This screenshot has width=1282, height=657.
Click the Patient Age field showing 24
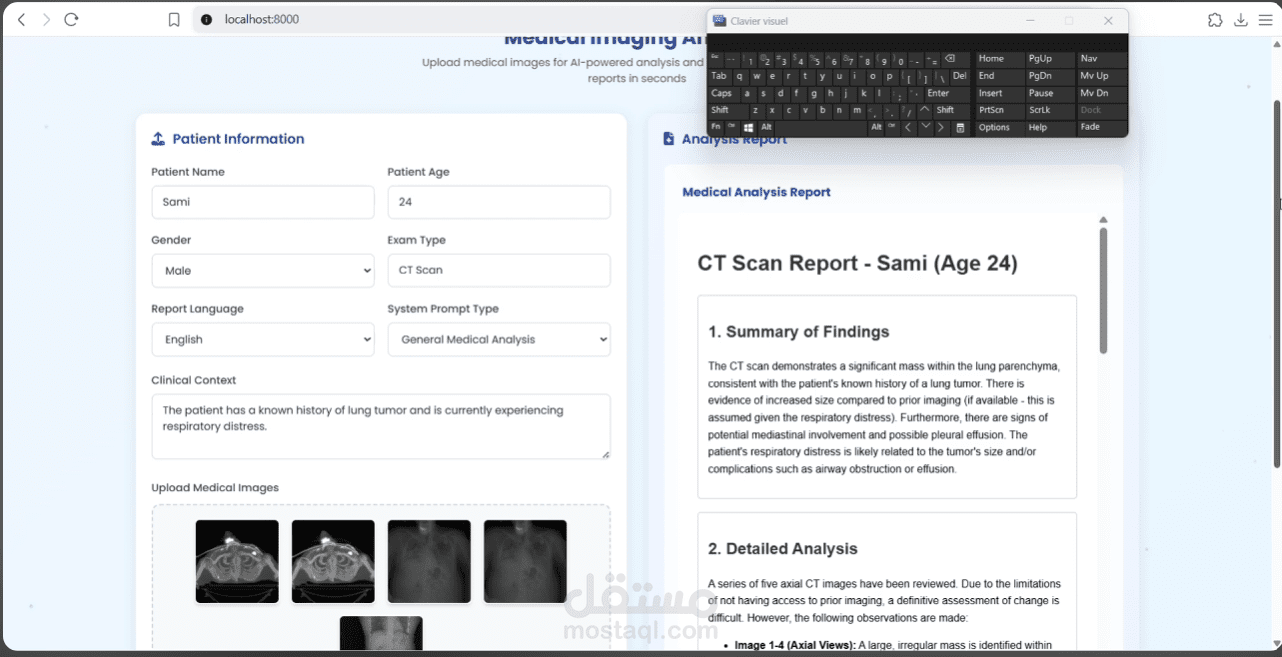(499, 202)
